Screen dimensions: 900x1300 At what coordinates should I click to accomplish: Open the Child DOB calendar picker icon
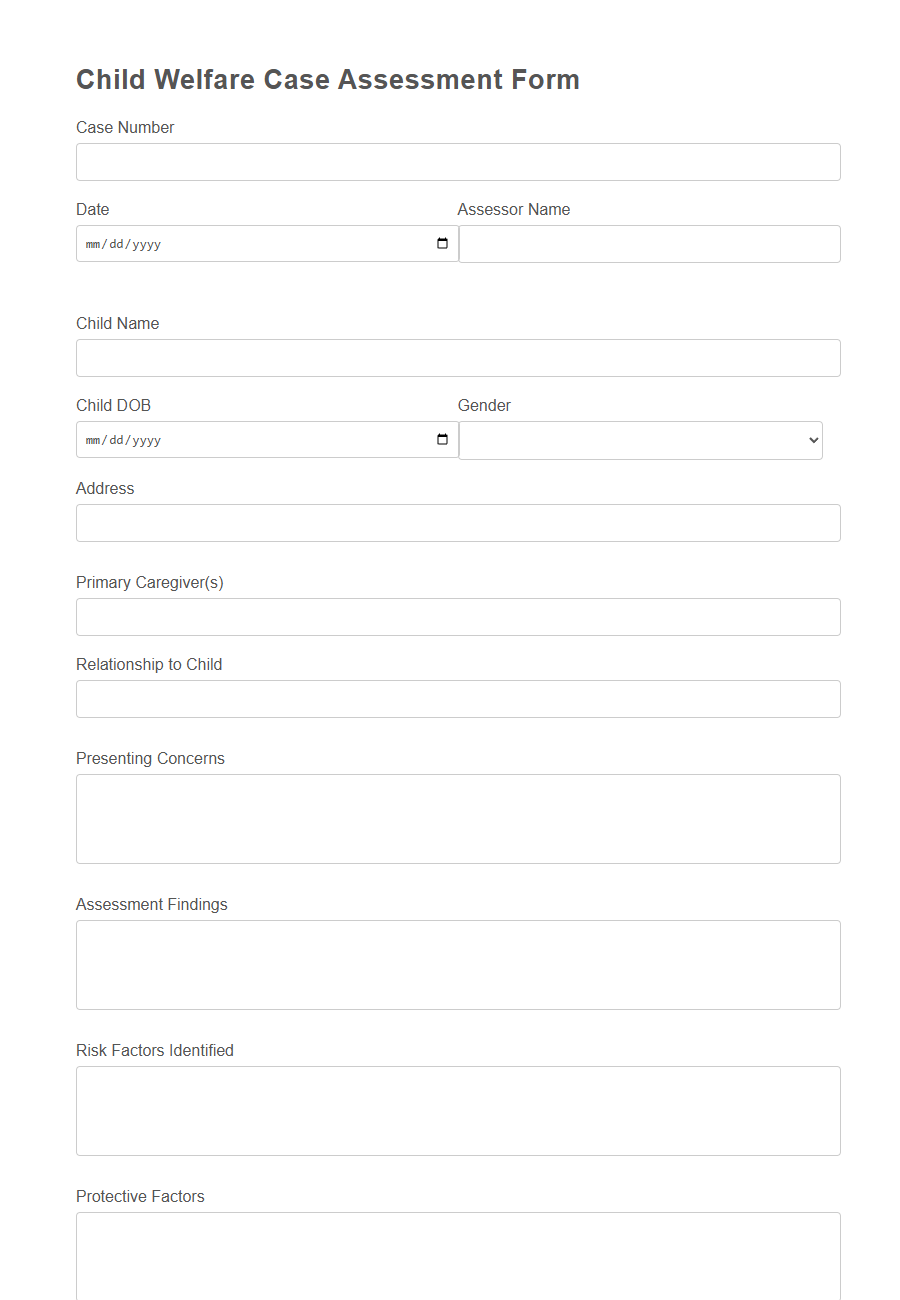(x=441, y=439)
